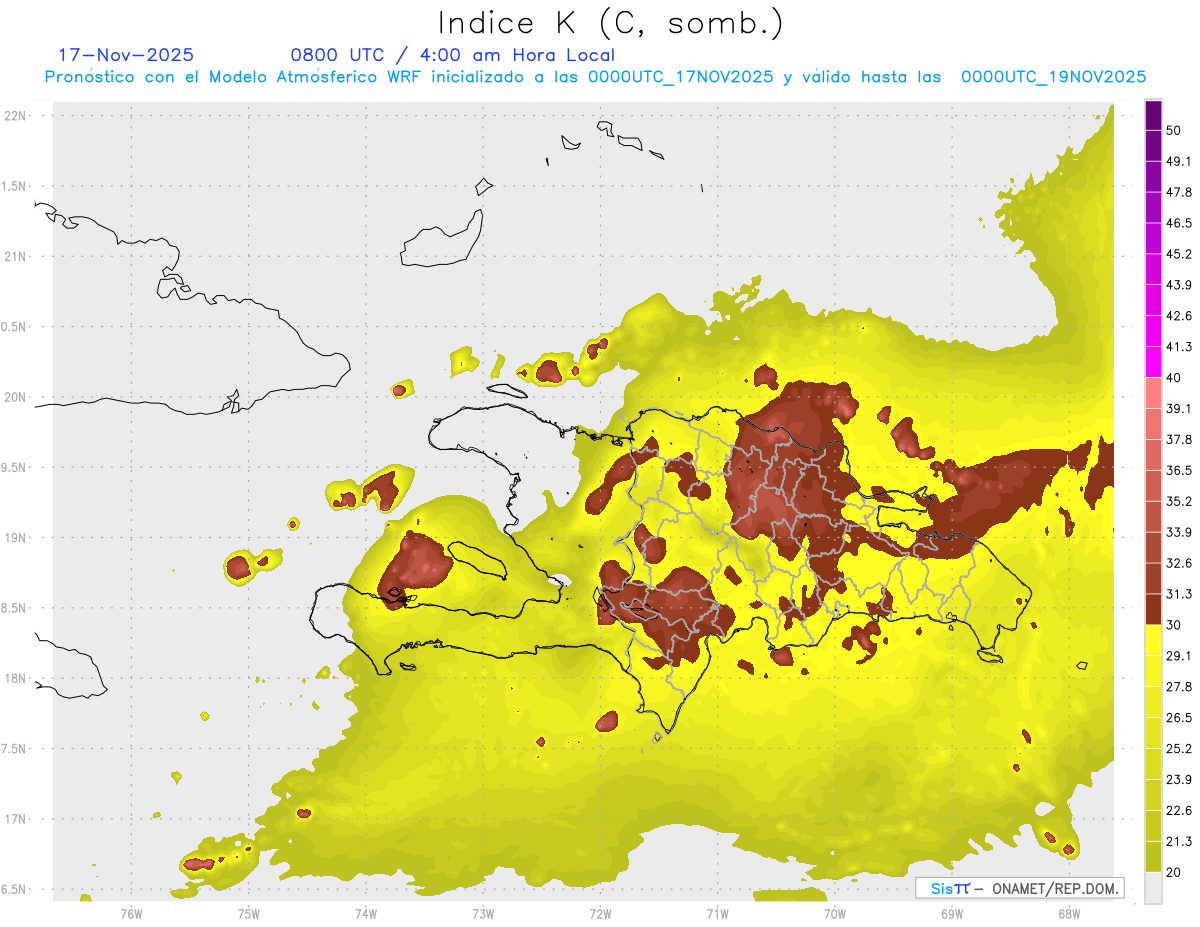Screen dimensions: 1200x927
Task: Click the color scale value "42.6"
Action: click(x=1179, y=316)
